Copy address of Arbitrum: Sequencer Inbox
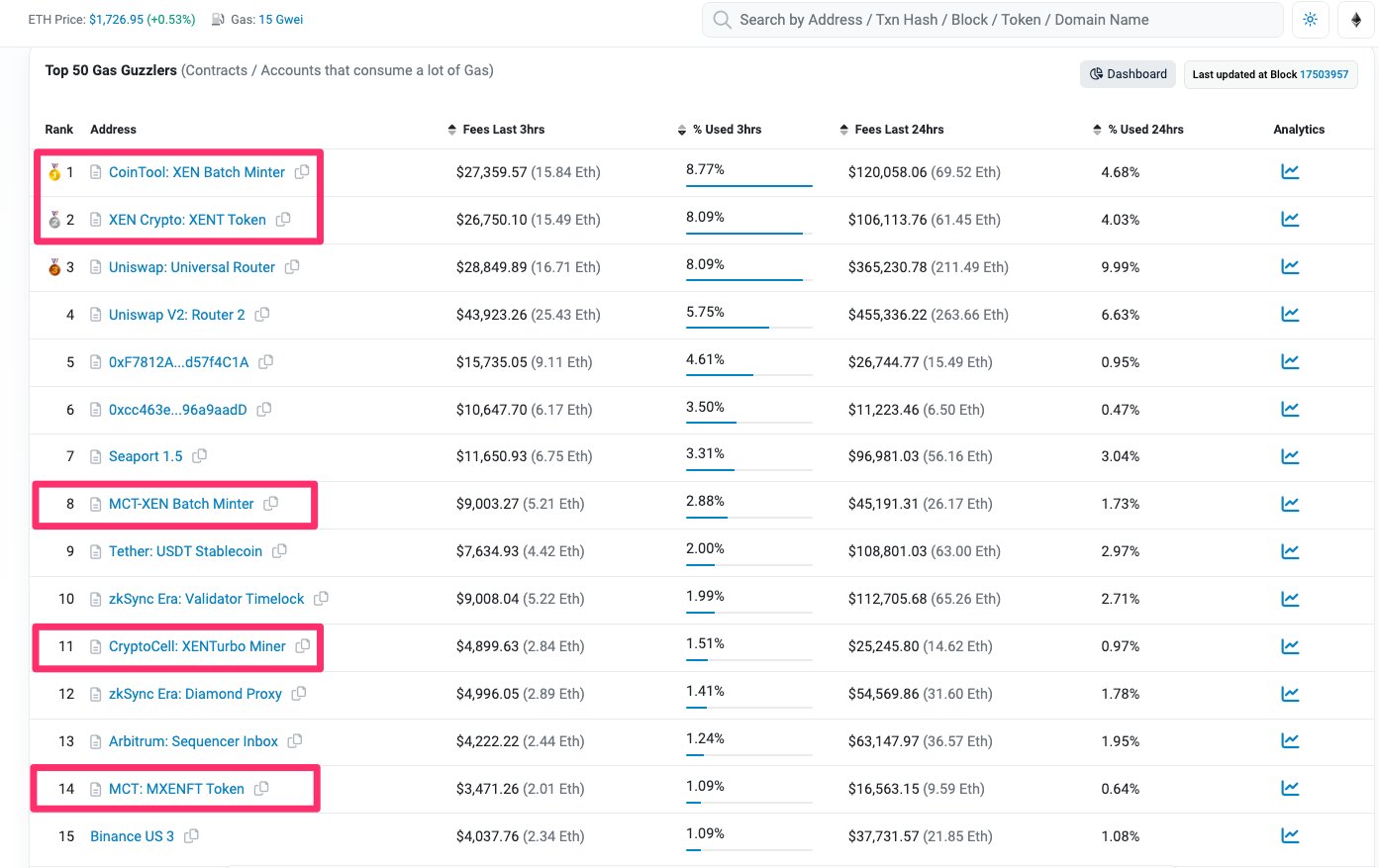 tap(295, 740)
